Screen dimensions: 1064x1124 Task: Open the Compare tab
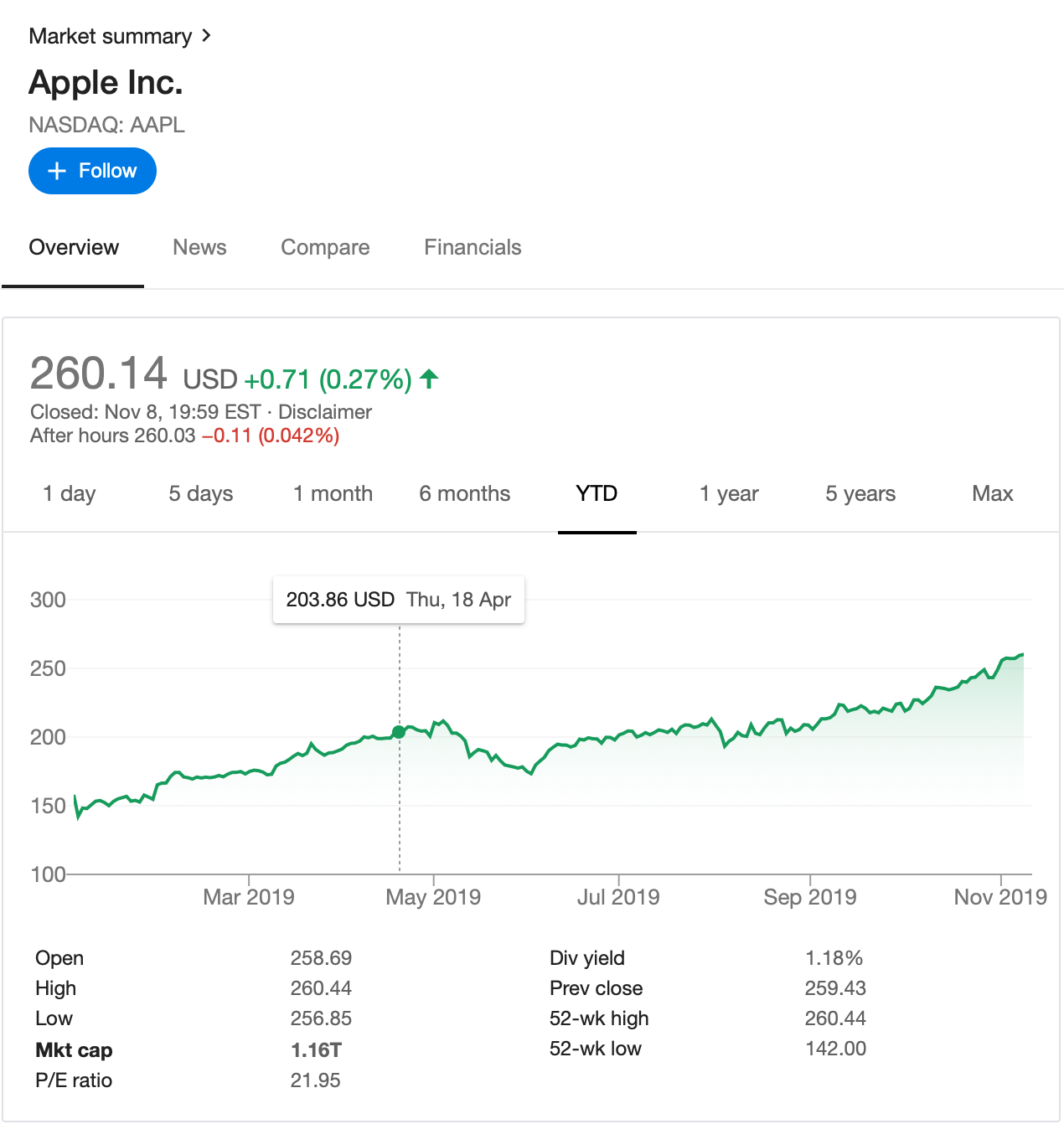point(325,247)
